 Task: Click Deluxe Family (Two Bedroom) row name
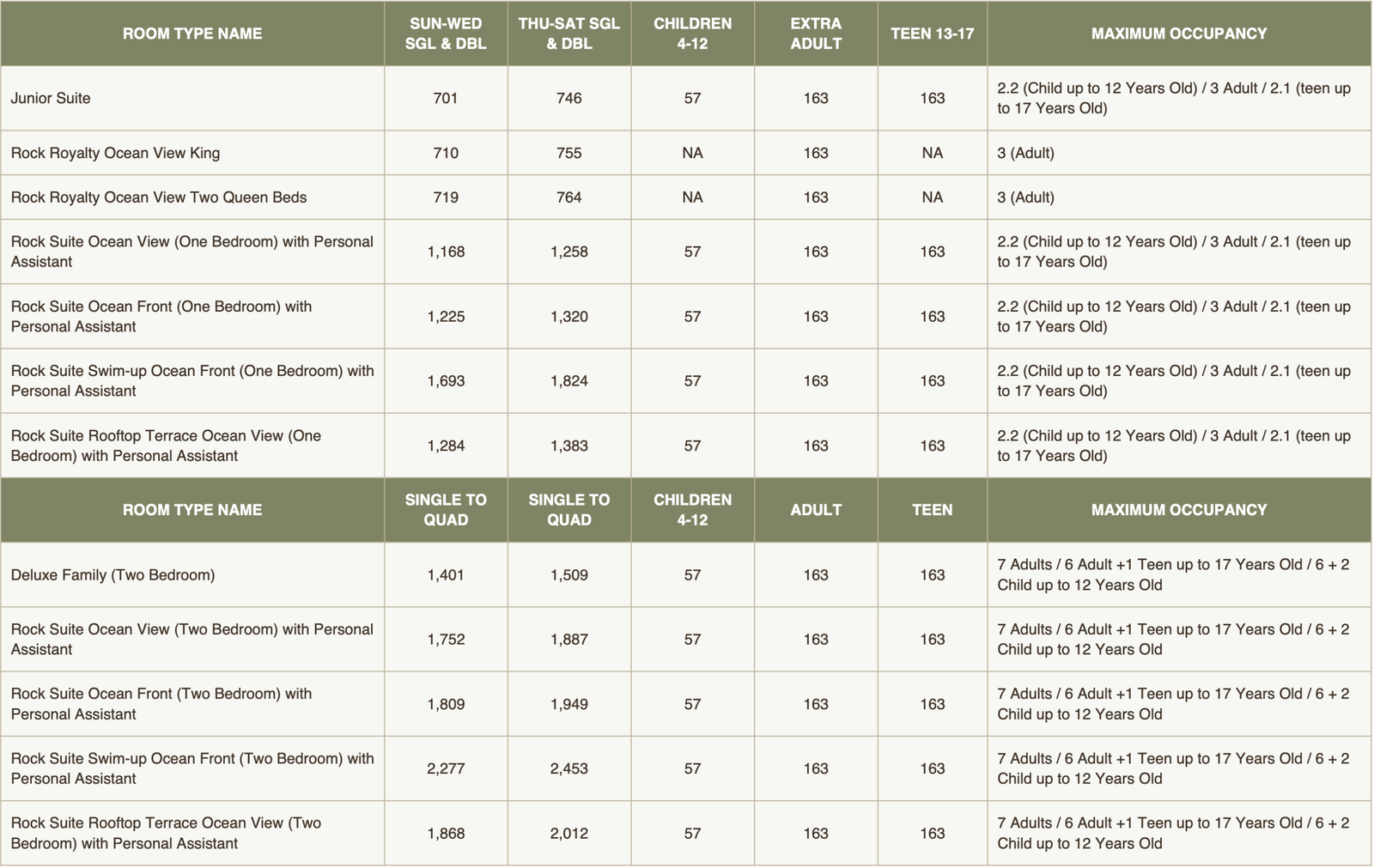point(112,575)
